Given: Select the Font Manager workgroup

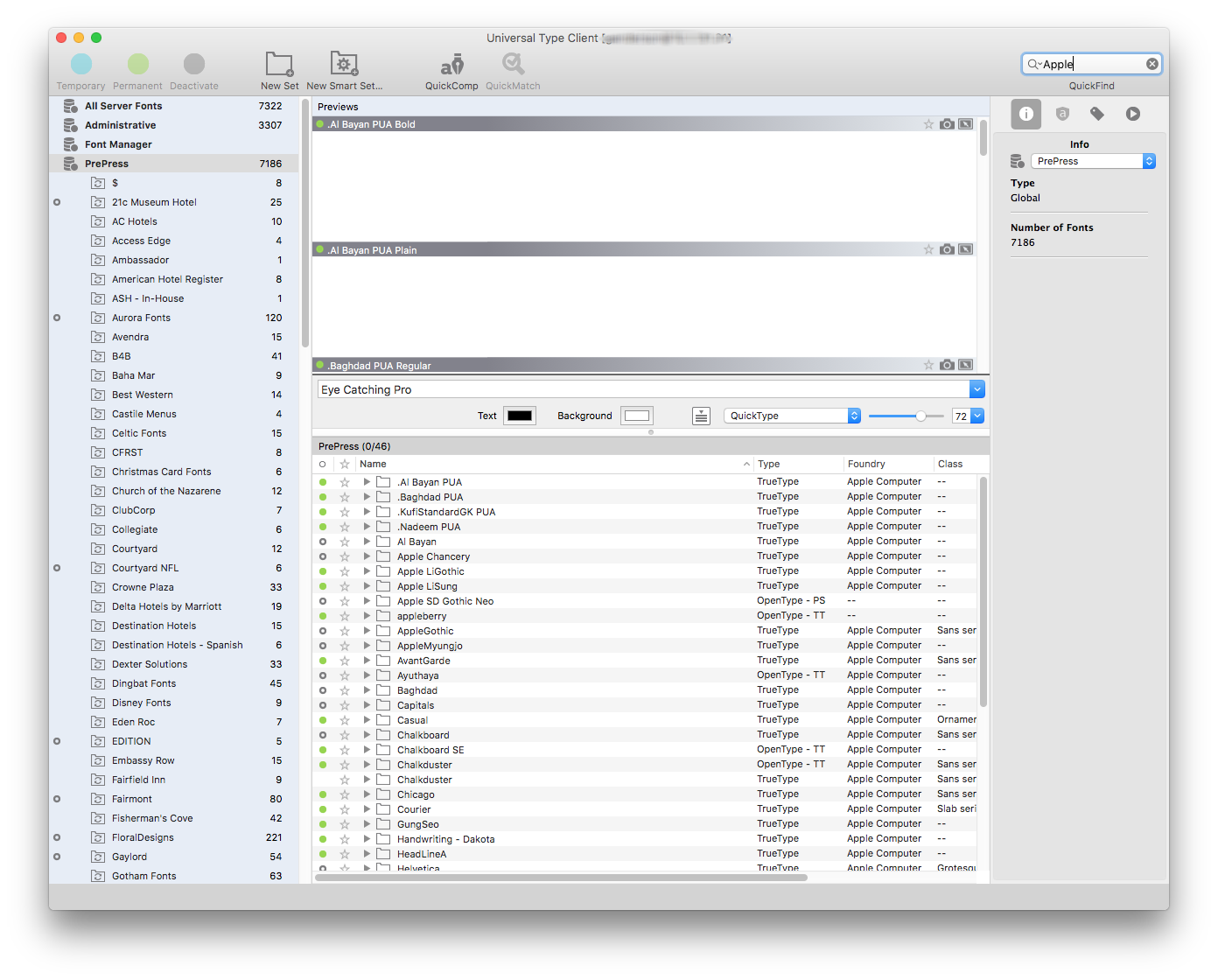Looking at the screenshot, I should 174,144.
